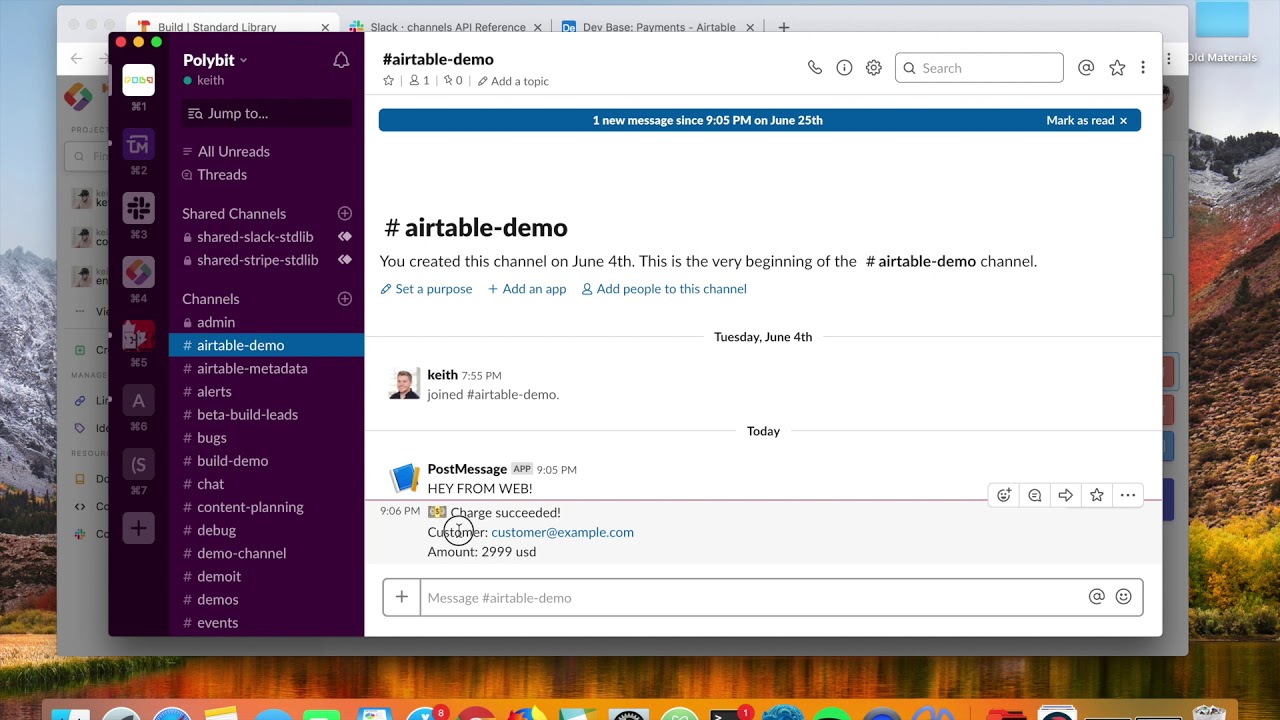This screenshot has height=720, width=1280.
Task: Click the browser back arrow button
Action: tap(76, 59)
